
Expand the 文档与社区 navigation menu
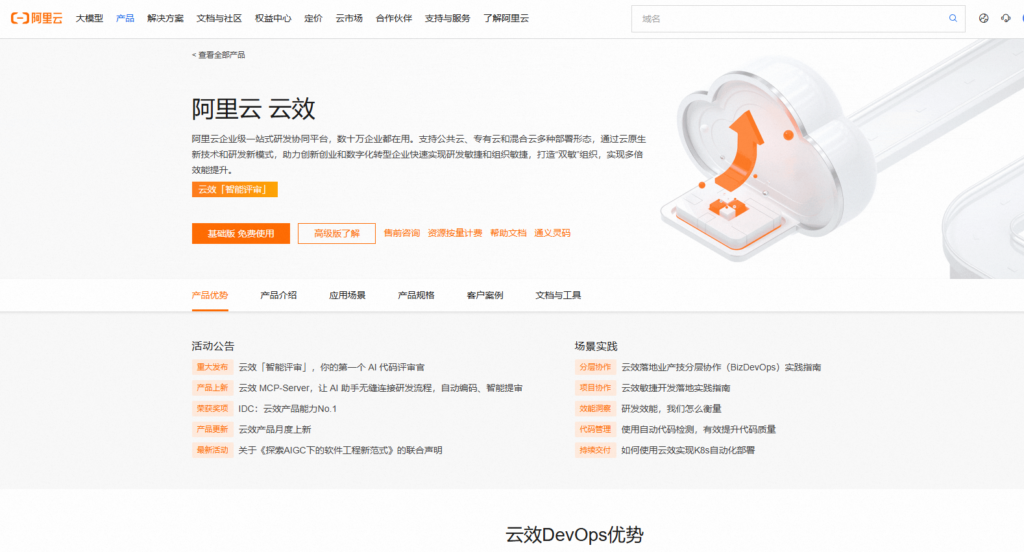tap(219, 18)
